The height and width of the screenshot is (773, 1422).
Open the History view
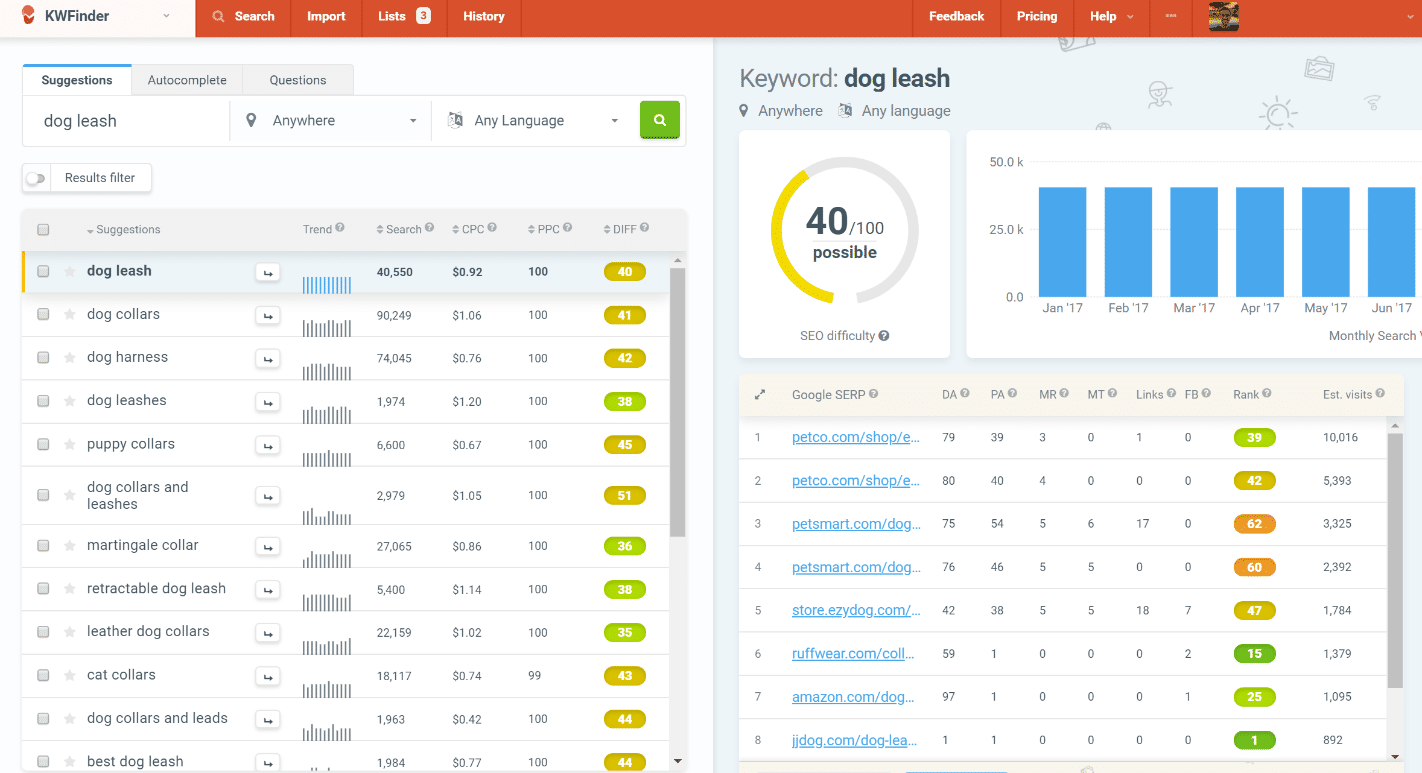point(483,17)
